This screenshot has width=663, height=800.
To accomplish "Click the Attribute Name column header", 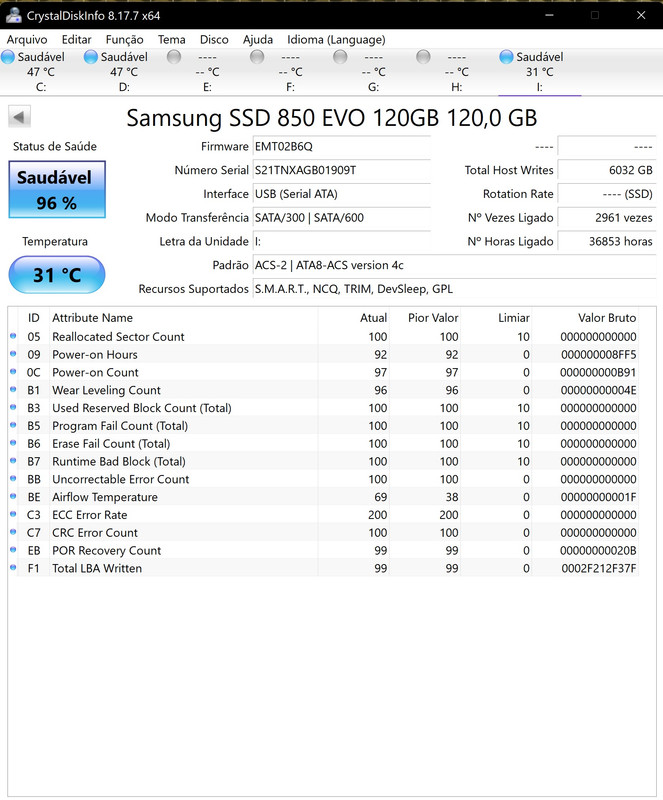I will click(x=183, y=318).
